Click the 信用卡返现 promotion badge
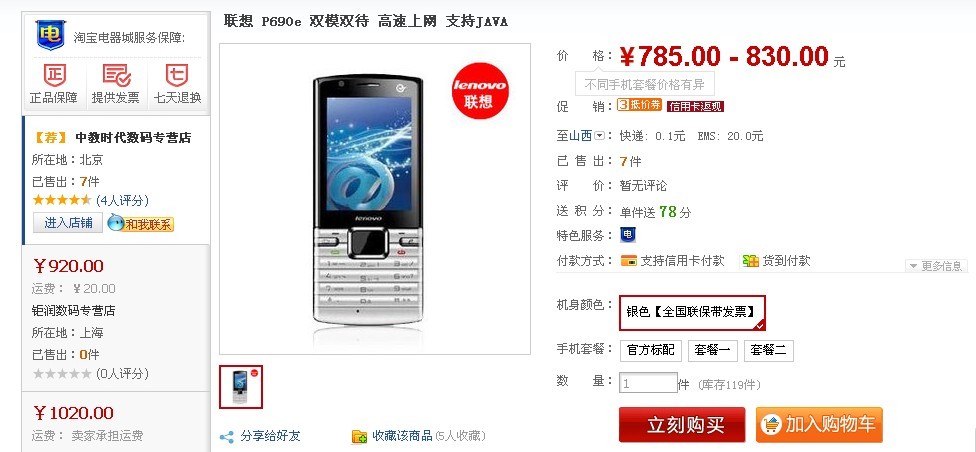This screenshot has width=976, height=452. click(x=695, y=106)
